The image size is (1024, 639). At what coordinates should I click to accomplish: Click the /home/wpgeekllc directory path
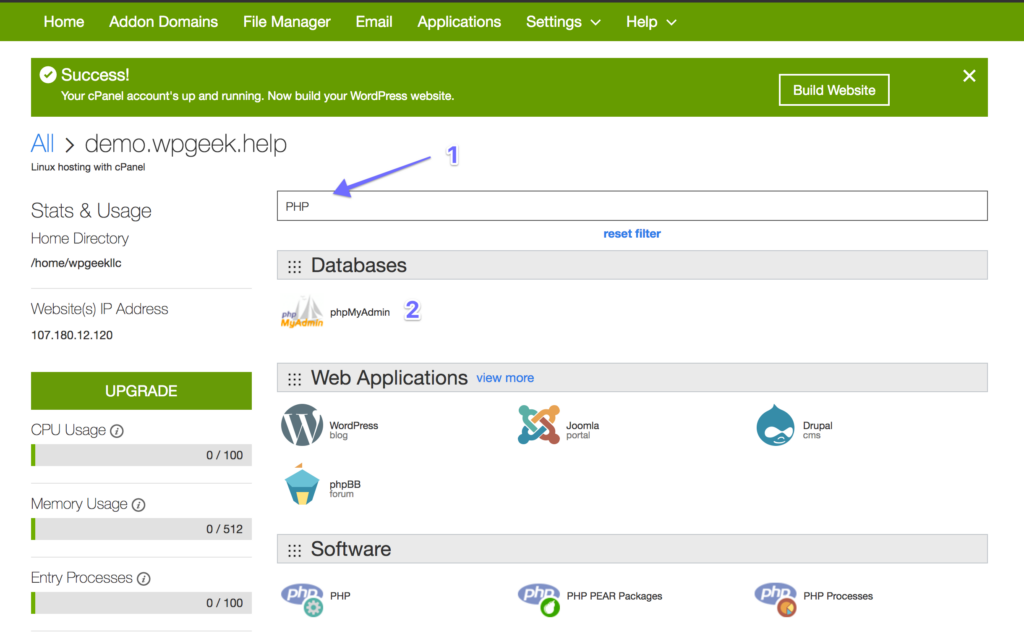point(76,263)
